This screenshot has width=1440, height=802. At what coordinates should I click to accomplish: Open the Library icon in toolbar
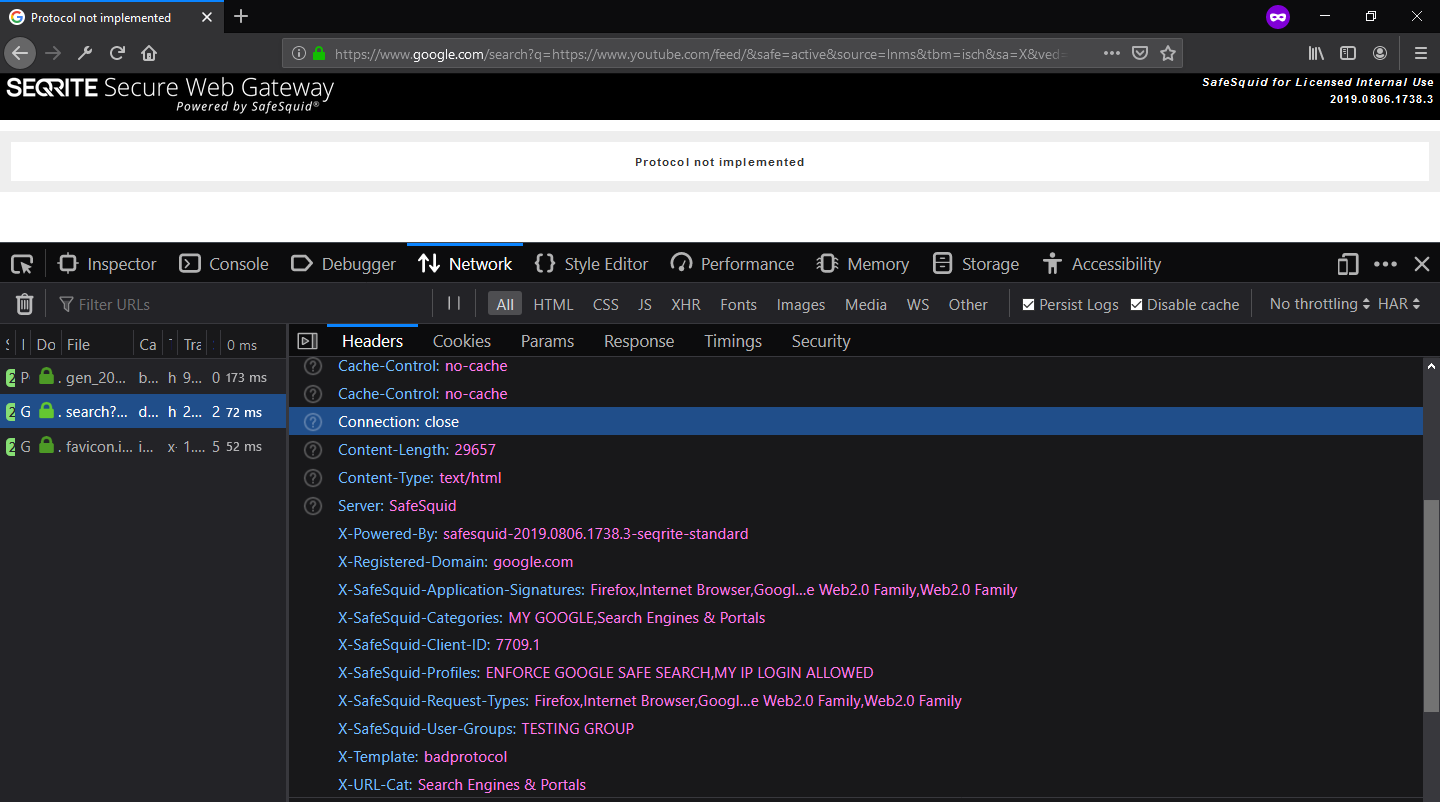(1316, 53)
